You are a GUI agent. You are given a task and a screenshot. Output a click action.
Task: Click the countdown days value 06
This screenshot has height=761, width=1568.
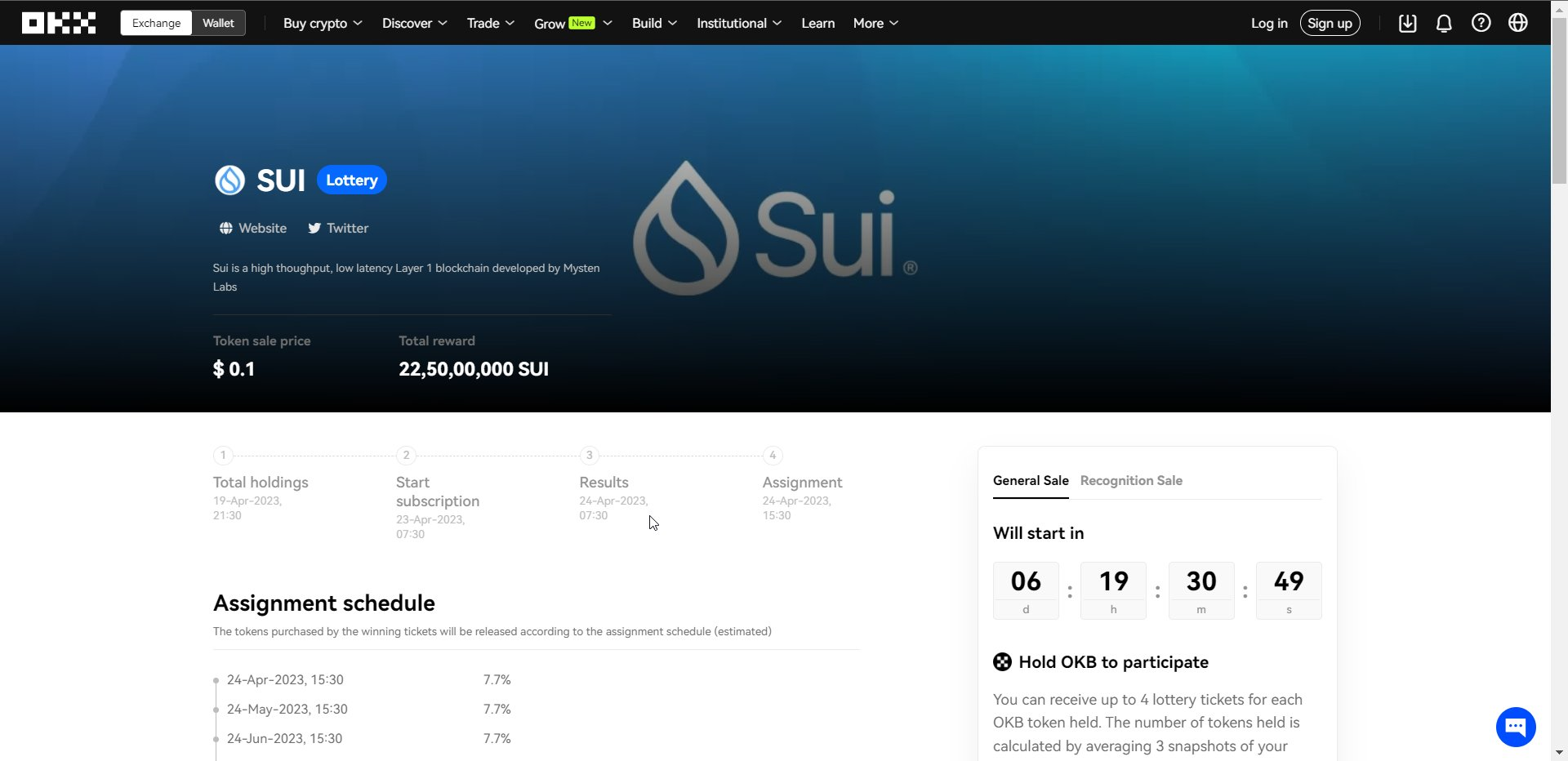pos(1026,581)
